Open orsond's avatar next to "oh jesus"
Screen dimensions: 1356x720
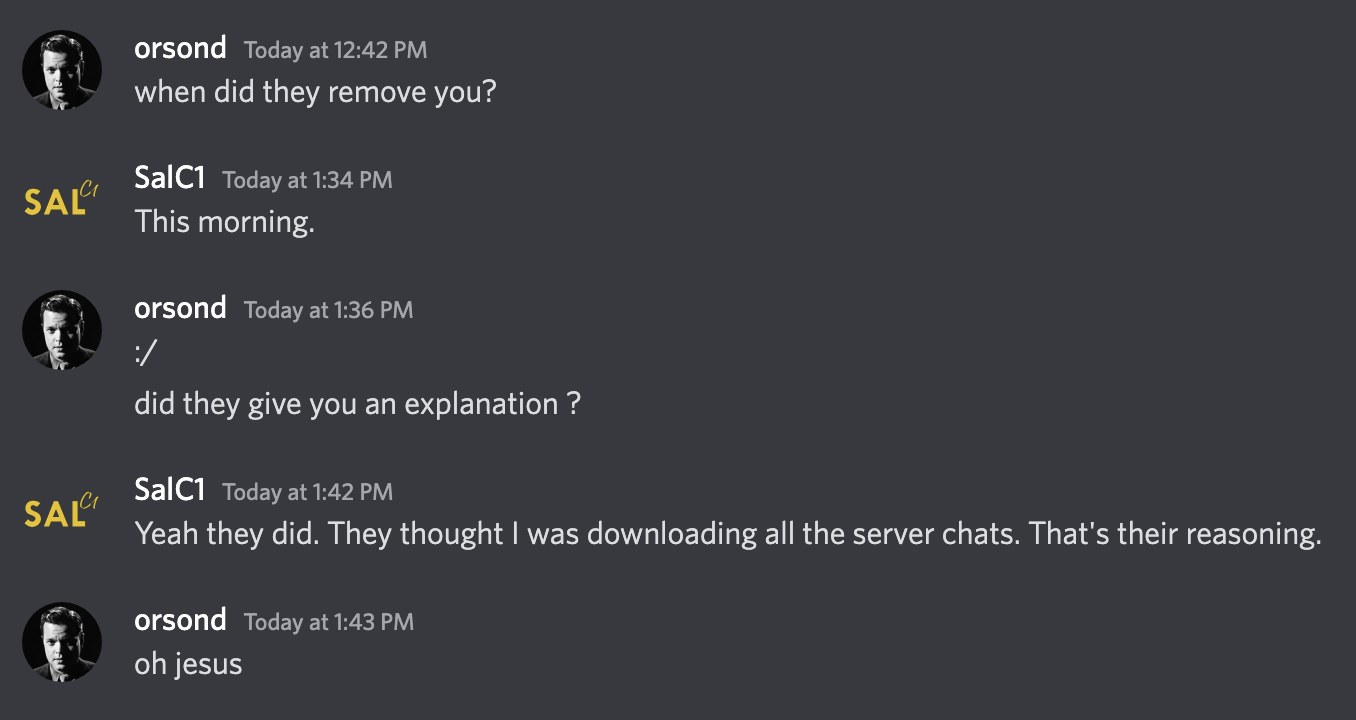(x=62, y=642)
